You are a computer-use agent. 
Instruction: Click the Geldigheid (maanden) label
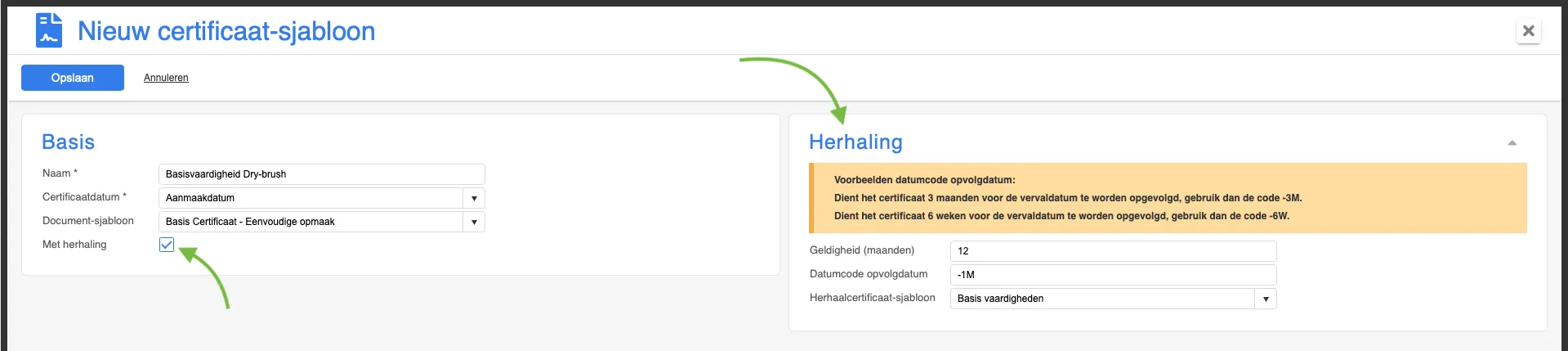click(862, 250)
